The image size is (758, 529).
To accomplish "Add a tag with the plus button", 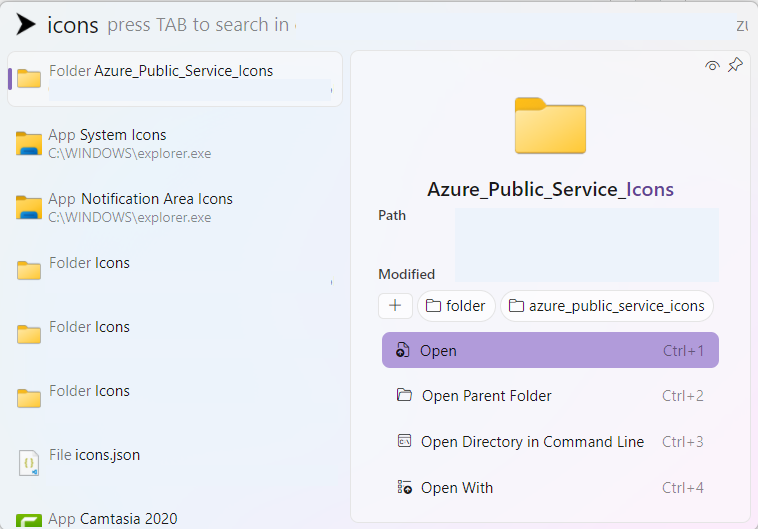I will pyautogui.click(x=395, y=306).
